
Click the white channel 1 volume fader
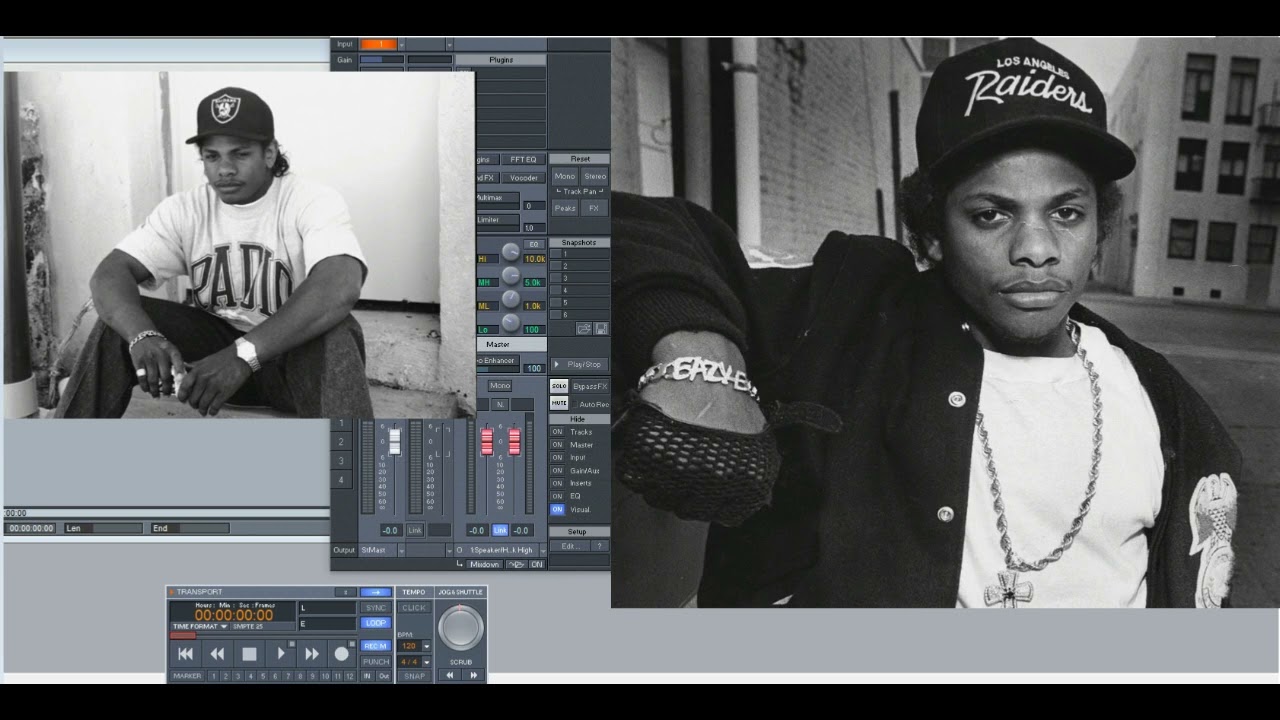(x=394, y=441)
